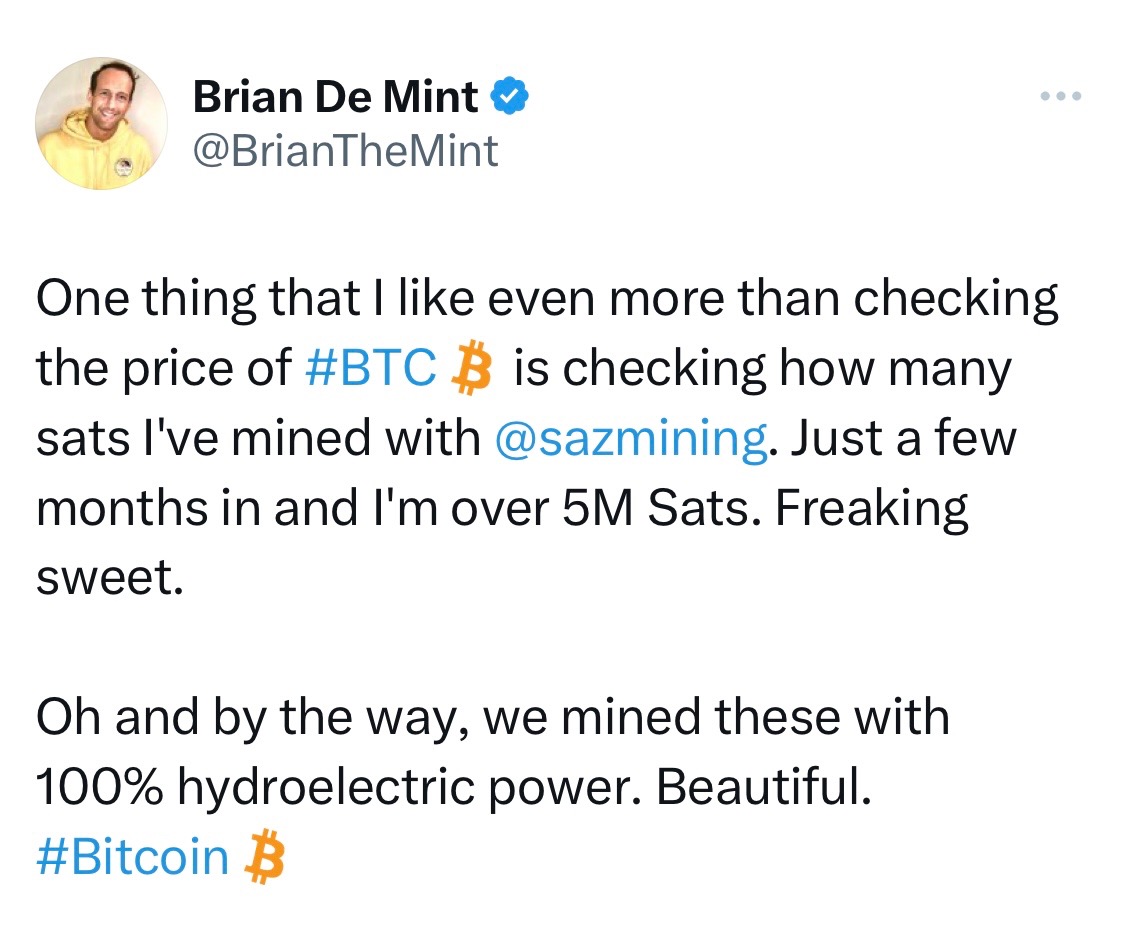Viewport: 1124px width, 939px height.
Task: Click the blue verified checkmark badge
Action: 509,97
